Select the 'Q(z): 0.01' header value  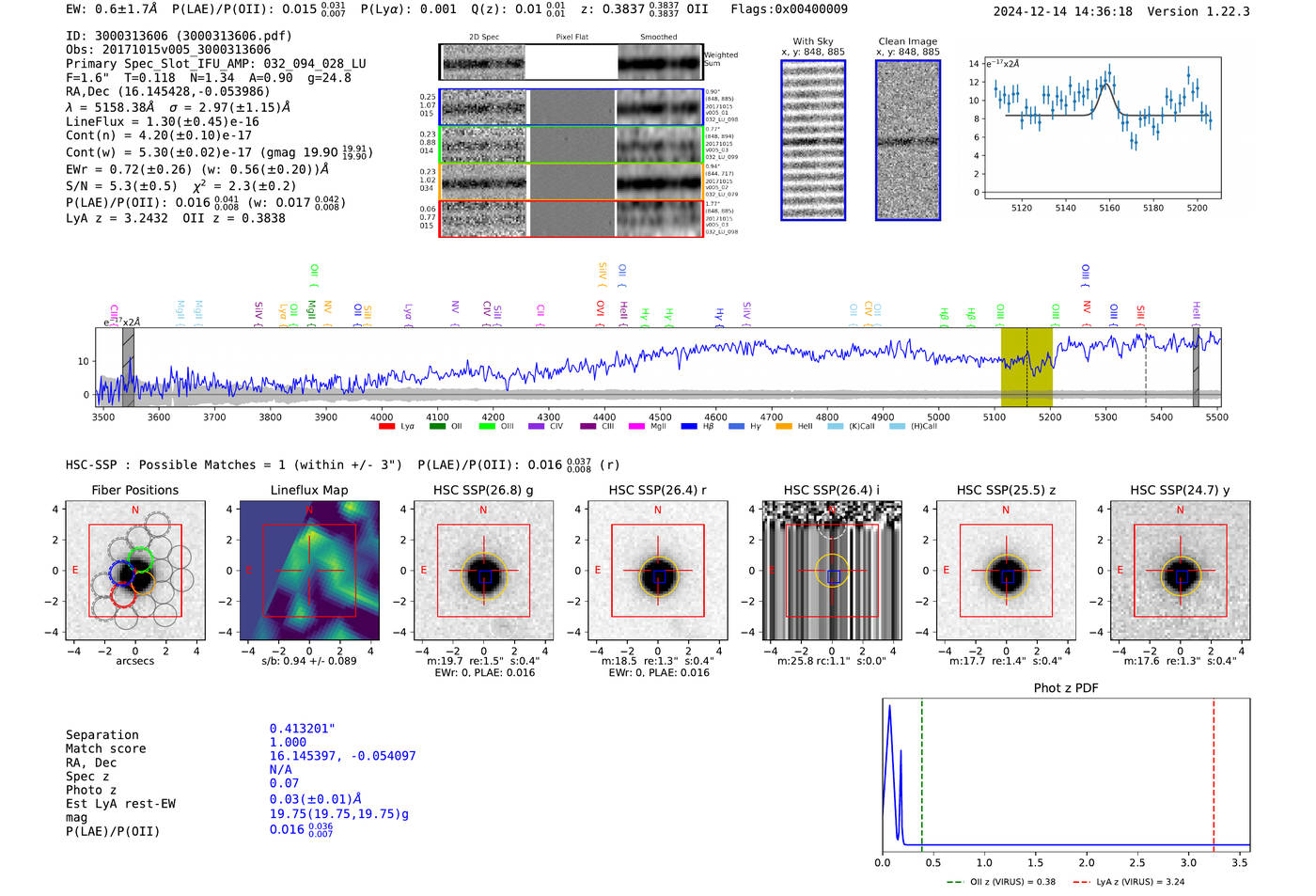(x=520, y=9)
